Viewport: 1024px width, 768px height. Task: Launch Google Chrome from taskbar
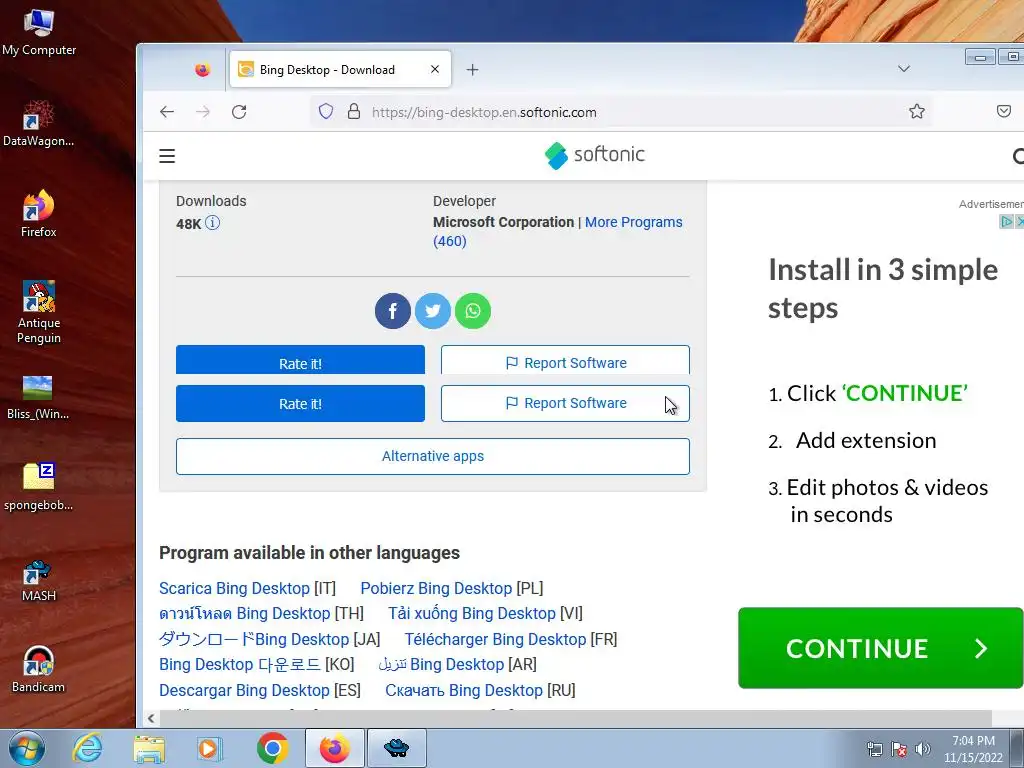coord(272,748)
